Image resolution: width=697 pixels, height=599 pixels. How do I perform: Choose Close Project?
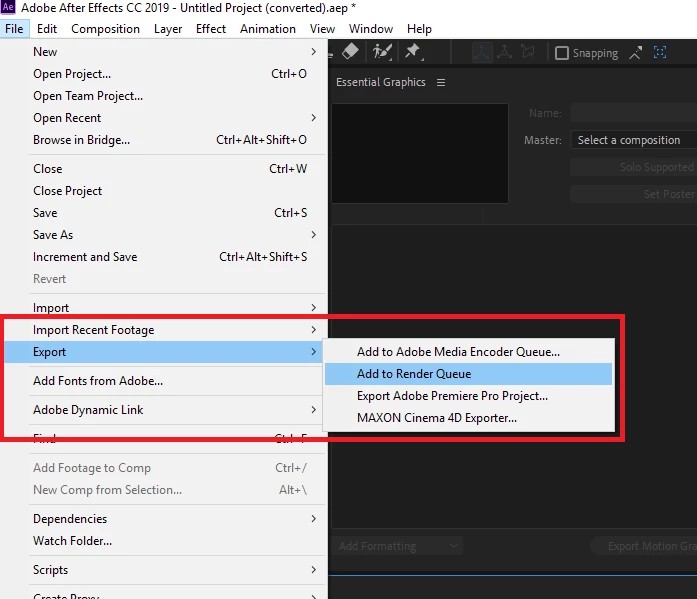click(x=163, y=191)
